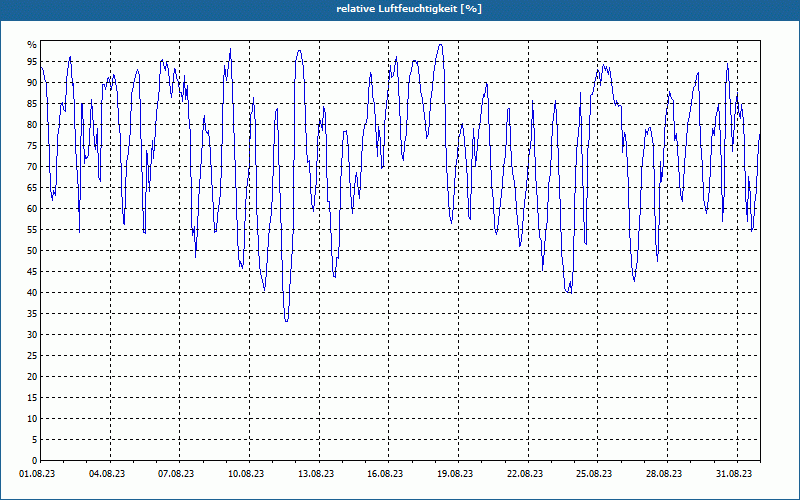Click the date label 28.08.23
800x500 pixels.
(x=664, y=474)
